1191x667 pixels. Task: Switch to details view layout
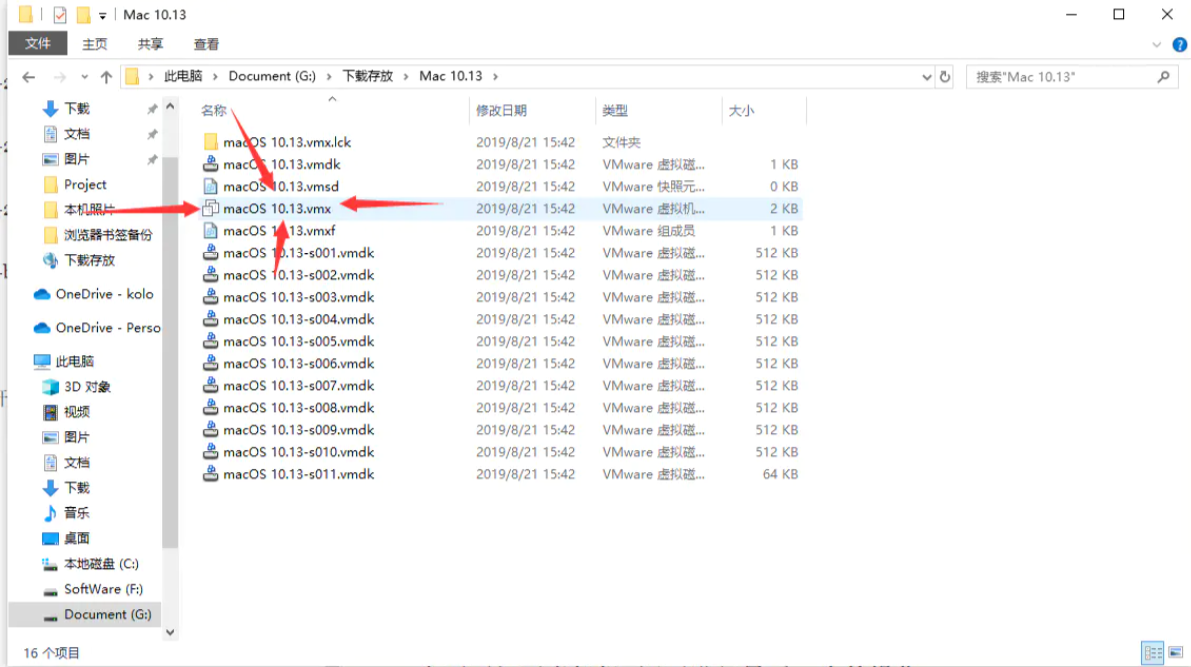pos(1152,653)
